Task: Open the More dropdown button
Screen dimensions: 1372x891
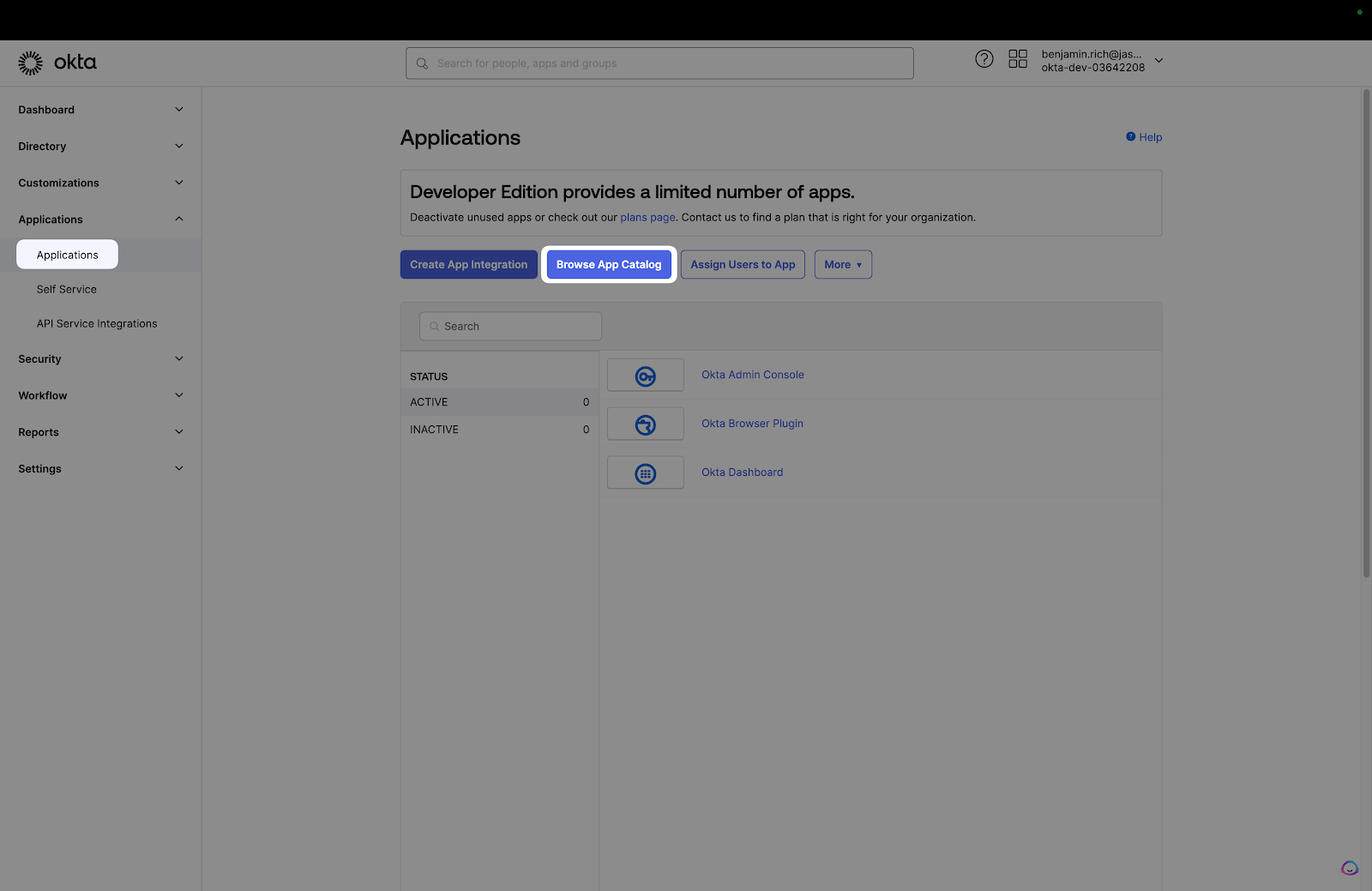Action: (842, 265)
